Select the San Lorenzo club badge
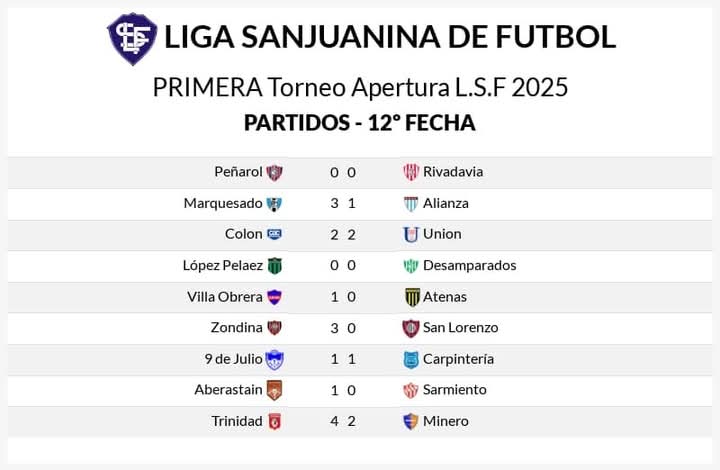 point(411,328)
